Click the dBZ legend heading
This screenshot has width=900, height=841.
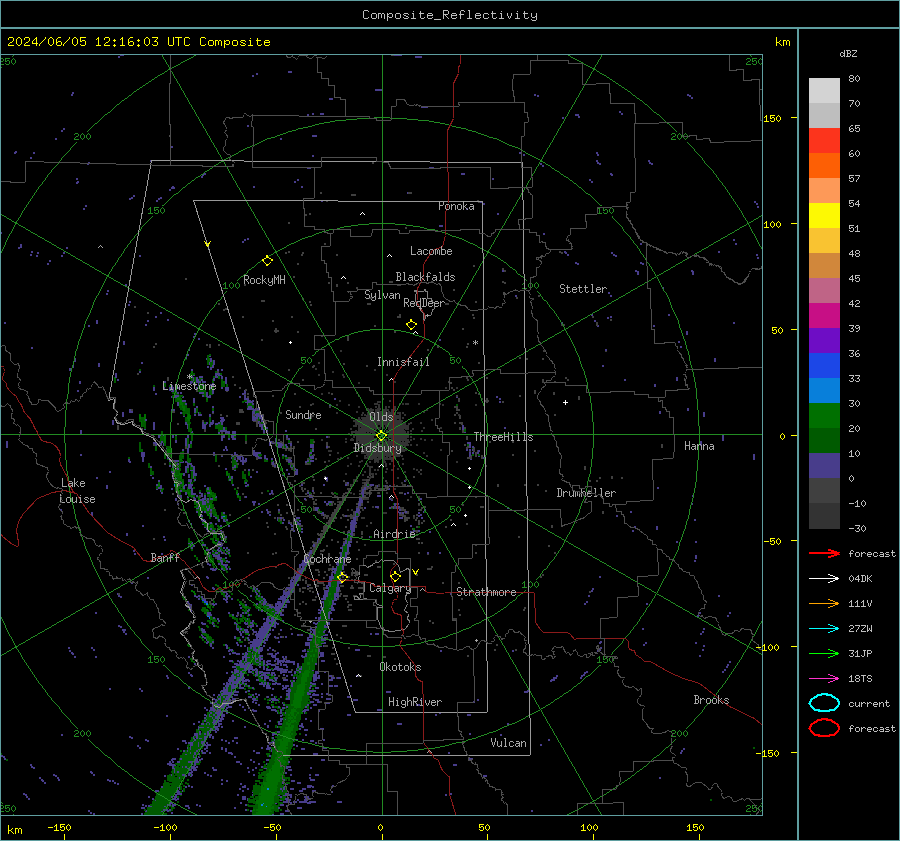pos(848,53)
